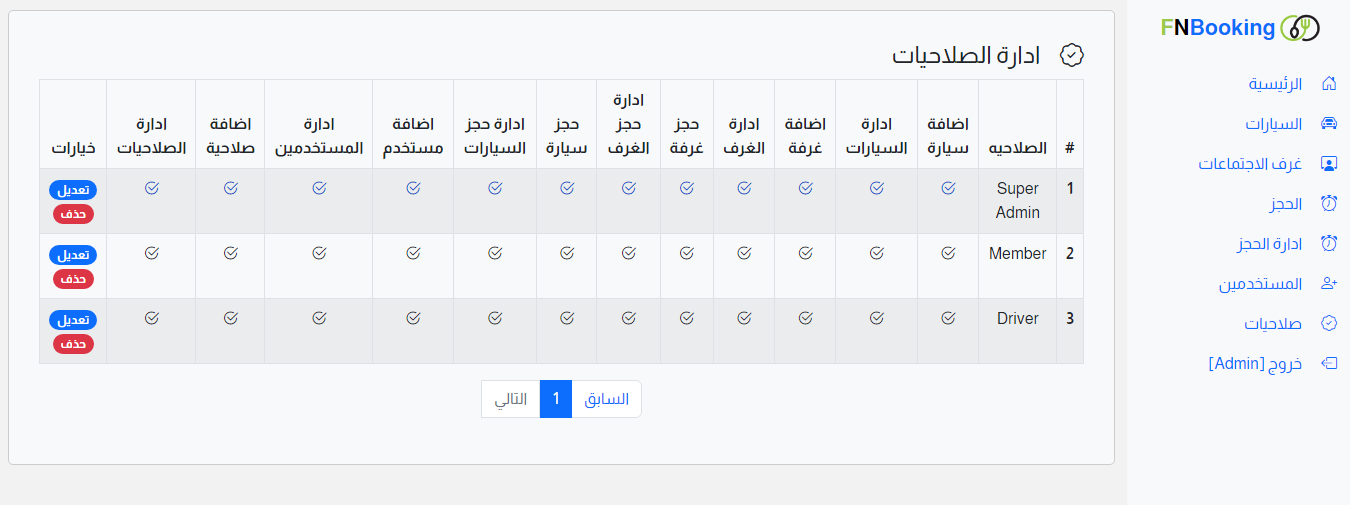Go to التالي pagination page
This screenshot has width=1350, height=505.
click(511, 399)
